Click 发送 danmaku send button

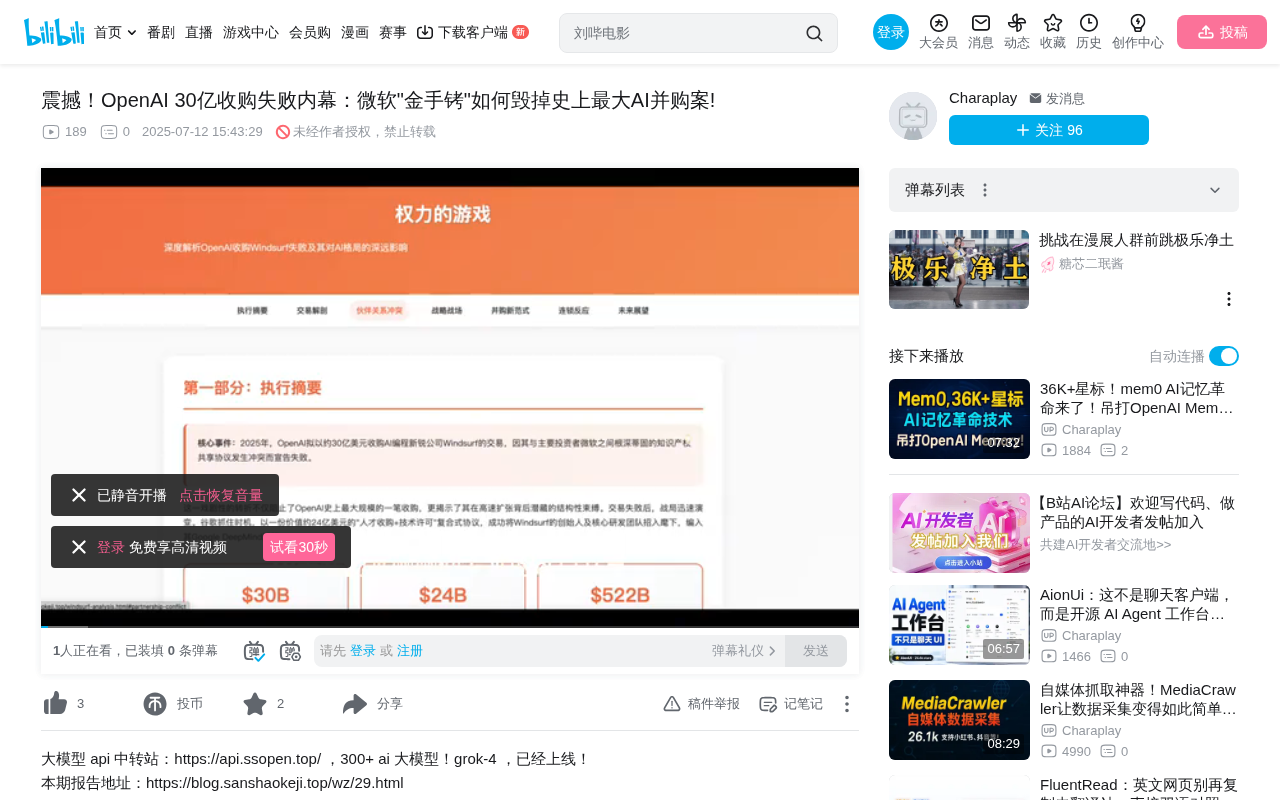click(x=816, y=651)
